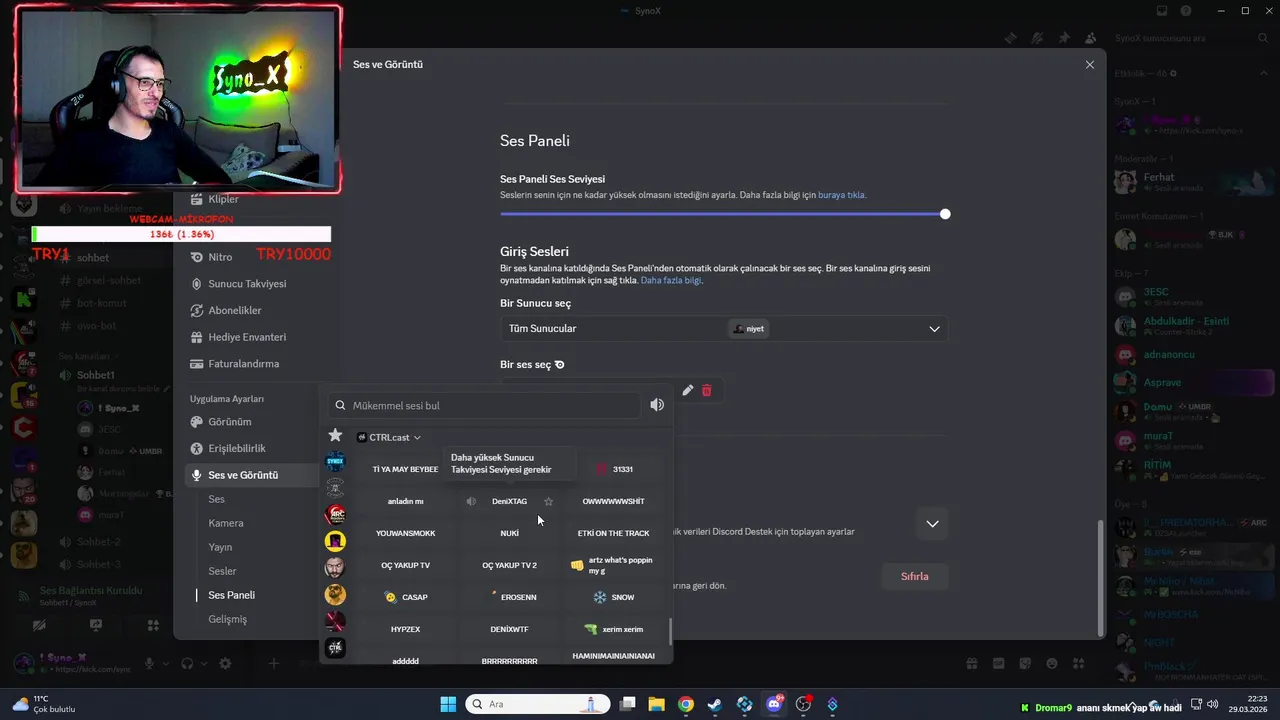Select the Ses ve Görüntü settings category

click(250, 475)
